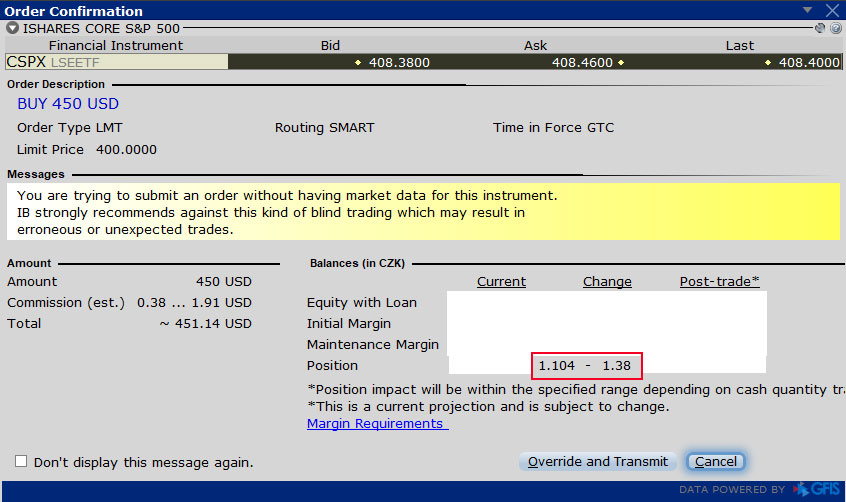Cancel the order confirmation
The image size is (846, 502).
pyautogui.click(x=715, y=462)
